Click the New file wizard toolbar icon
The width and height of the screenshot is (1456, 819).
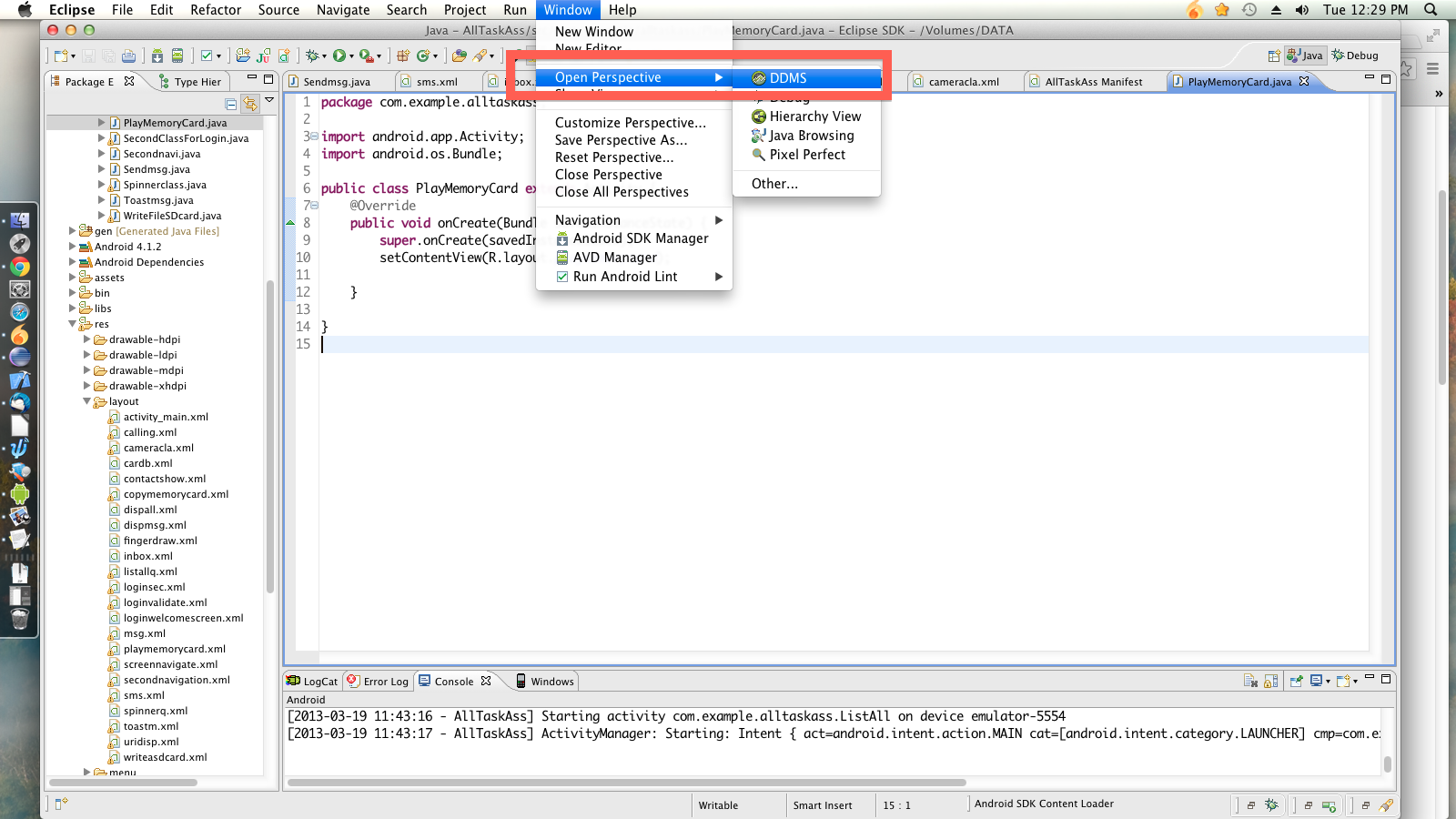pyautogui.click(x=60, y=56)
